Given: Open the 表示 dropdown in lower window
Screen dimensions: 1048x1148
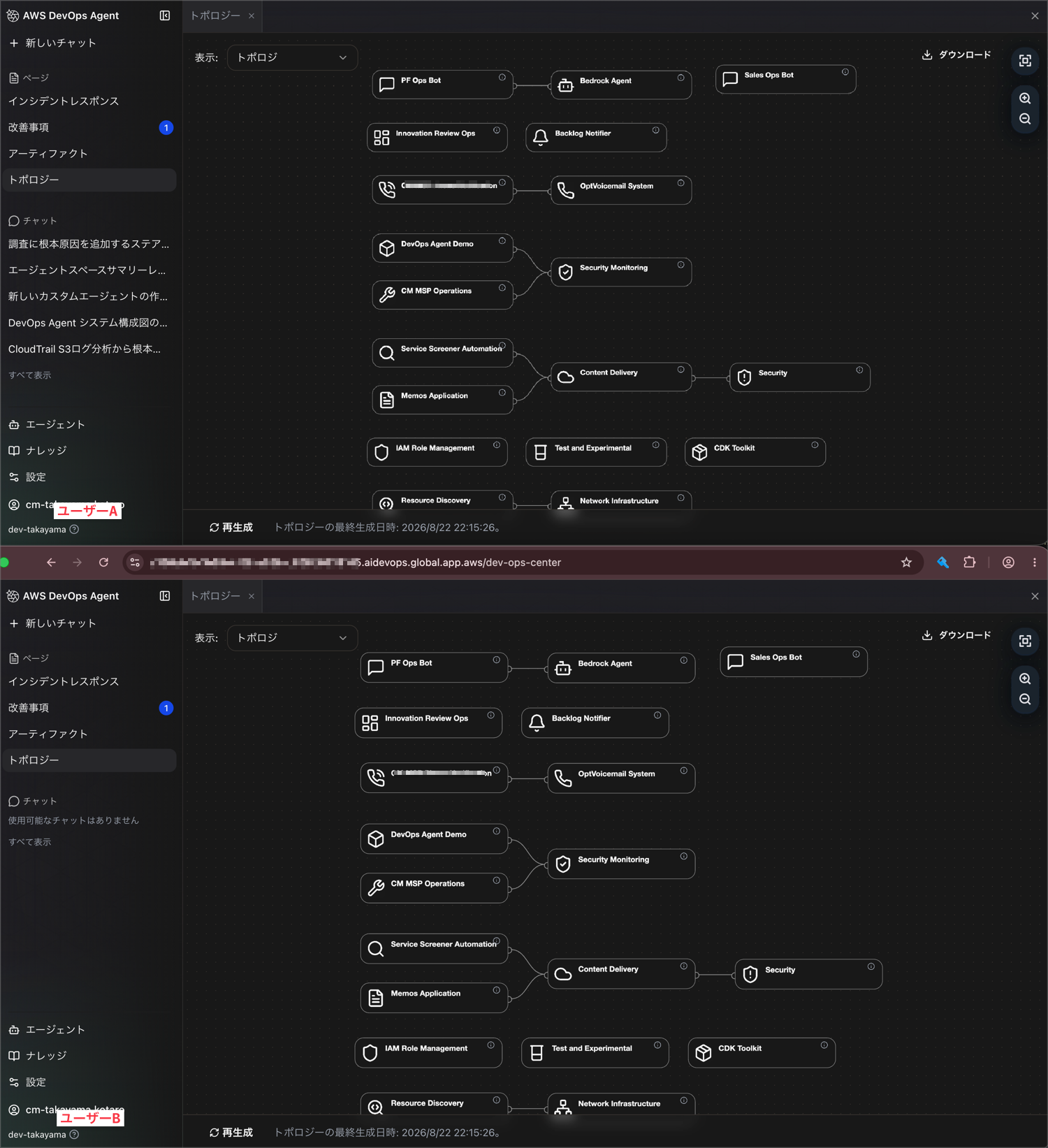Looking at the screenshot, I should 292,638.
